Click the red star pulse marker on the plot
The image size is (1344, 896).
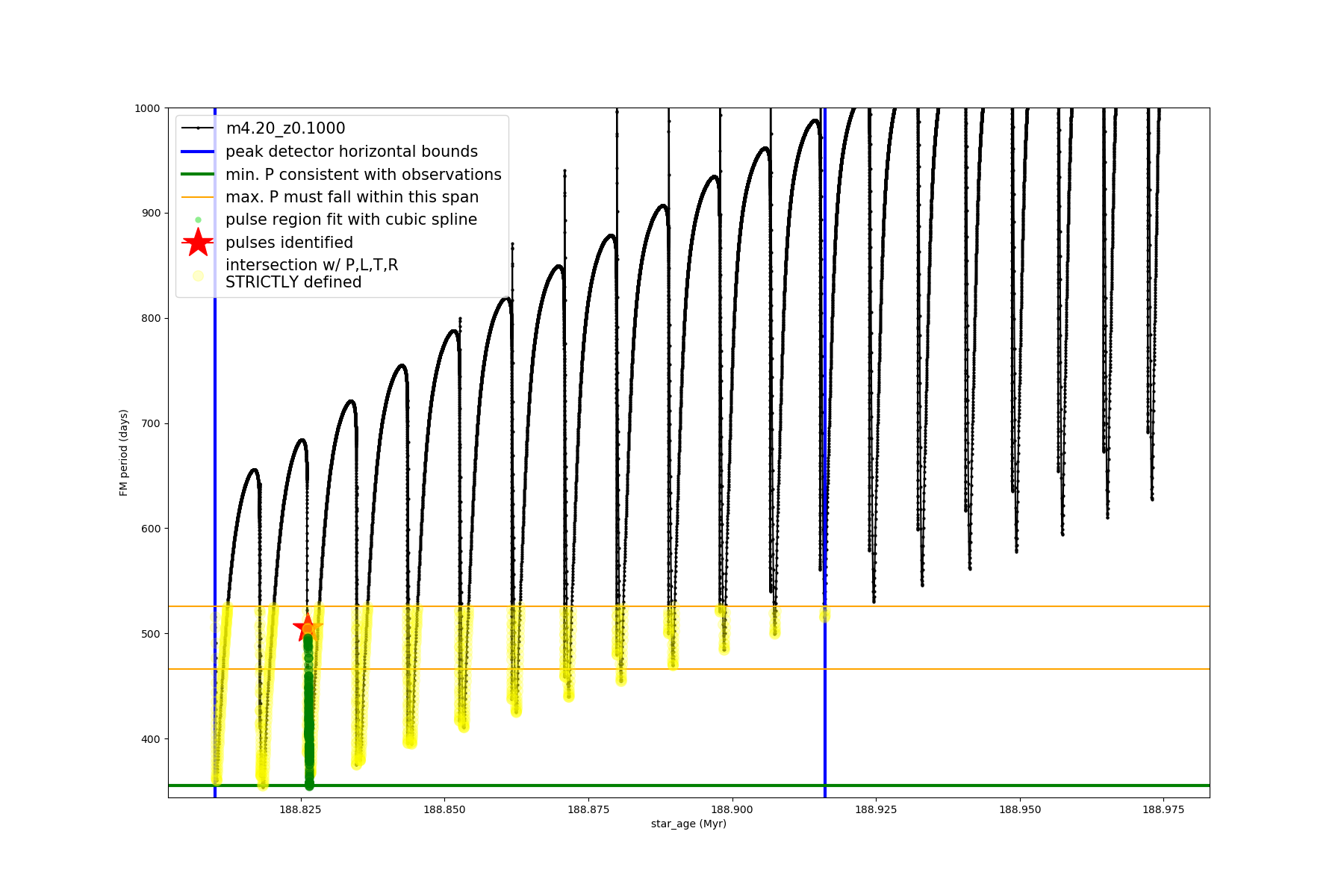pos(307,628)
